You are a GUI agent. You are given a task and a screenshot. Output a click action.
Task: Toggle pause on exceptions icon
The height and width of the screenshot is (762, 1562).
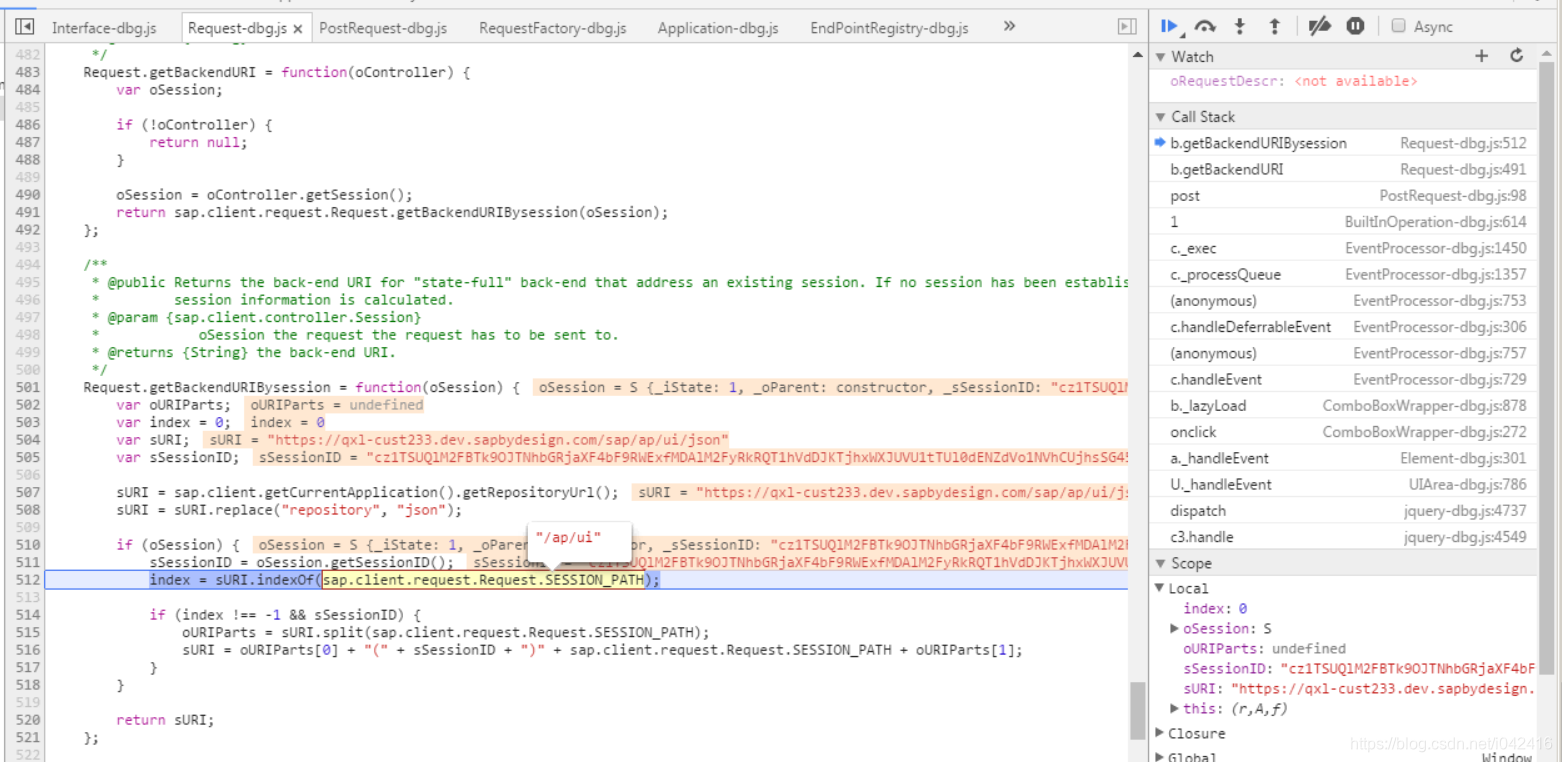point(1355,27)
